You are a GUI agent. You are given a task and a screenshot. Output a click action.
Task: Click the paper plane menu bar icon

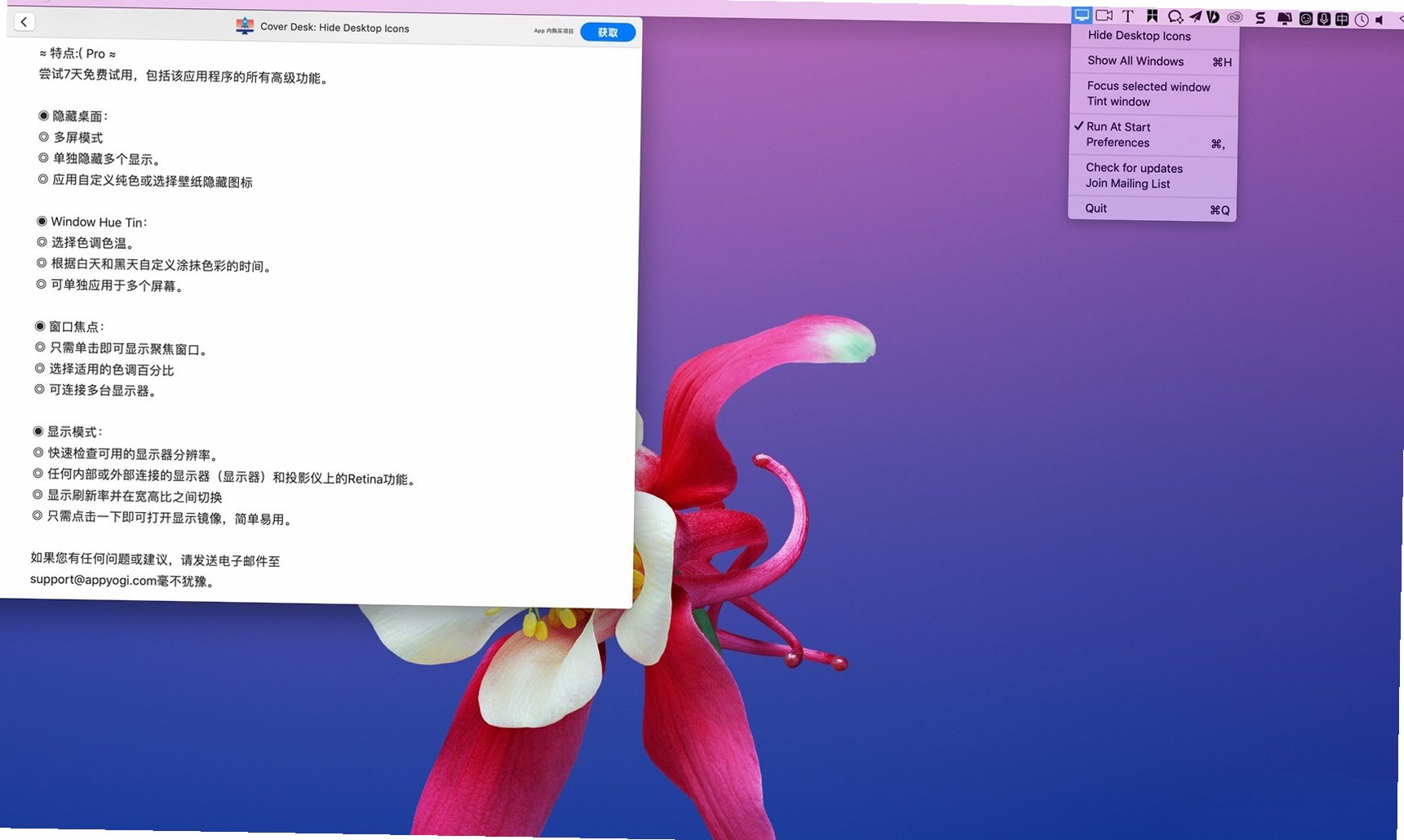pyautogui.click(x=1195, y=16)
